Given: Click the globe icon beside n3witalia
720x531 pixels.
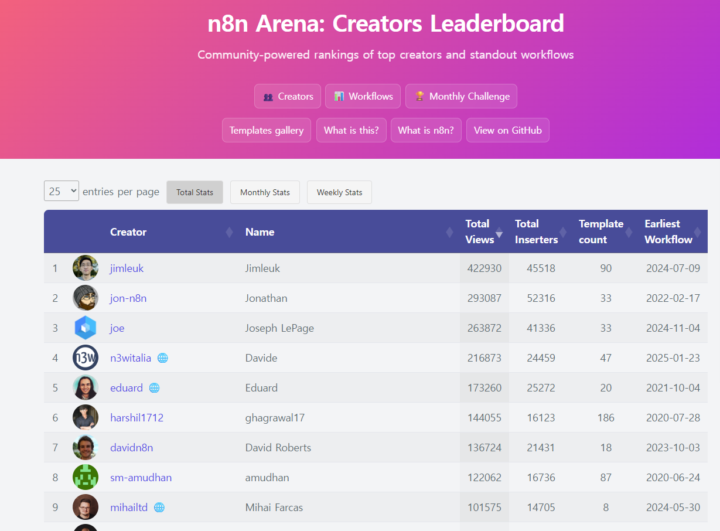Looking at the screenshot, I should (163, 358).
